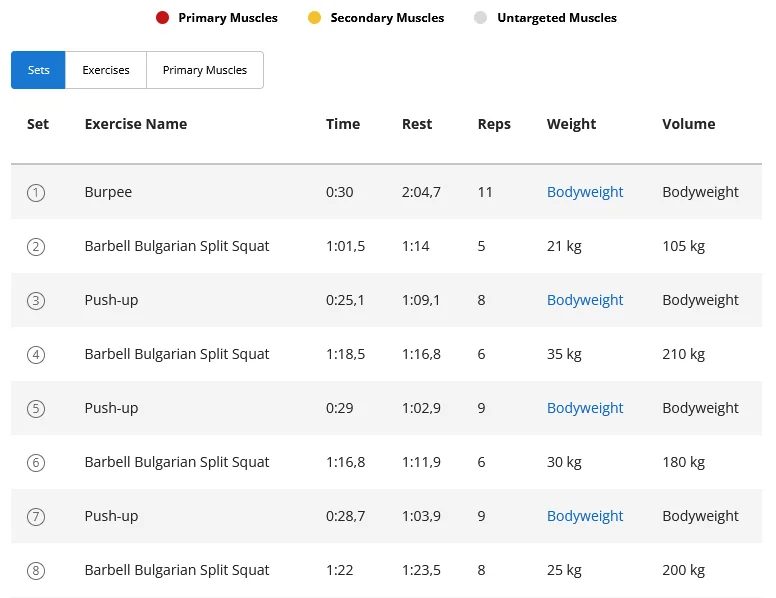776x598 pixels.
Task: Select the set 3 circled number
Action: [x=36, y=301]
